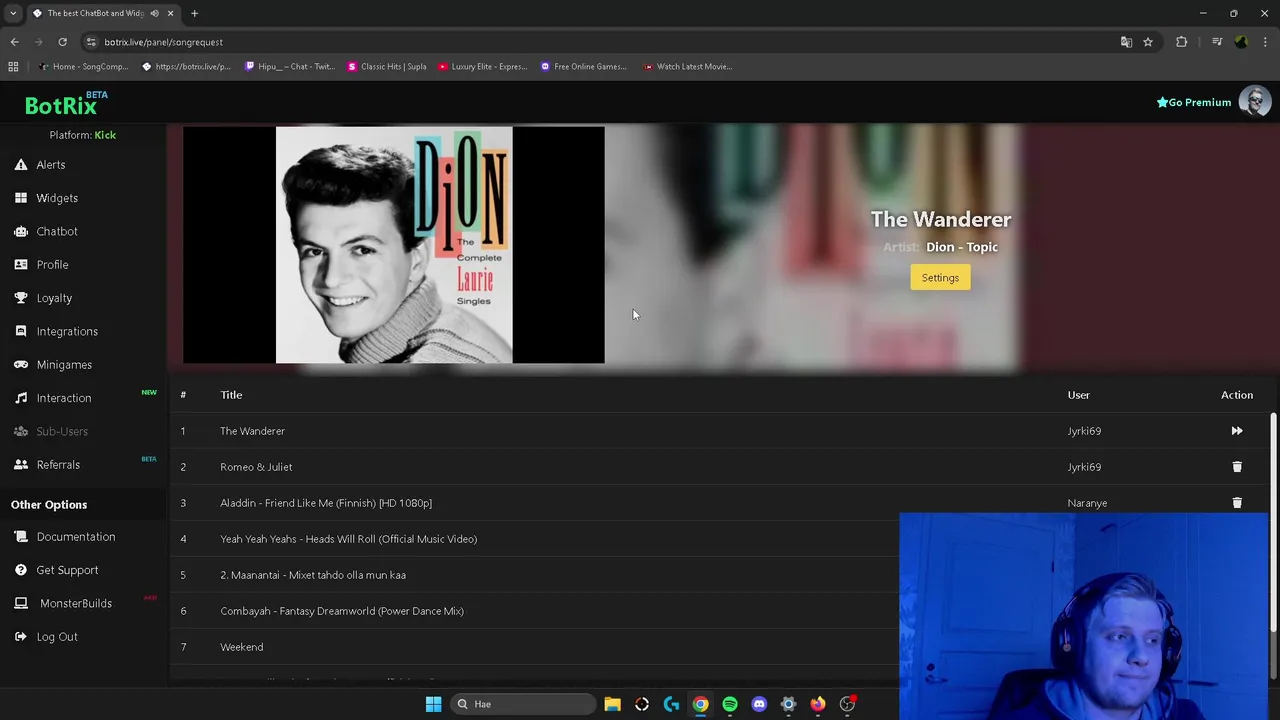This screenshot has height=720, width=1280.
Task: Open the botrix.live/p bookmark
Action: [187, 67]
